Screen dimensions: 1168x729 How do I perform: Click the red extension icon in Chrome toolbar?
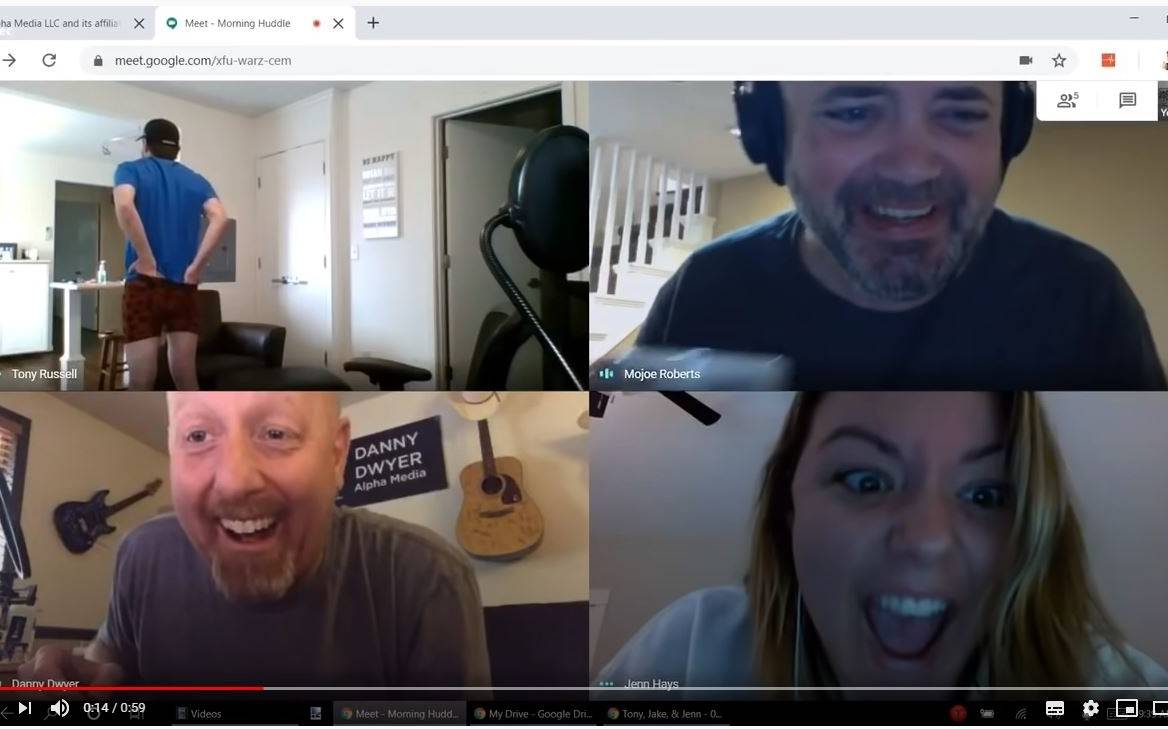coord(1108,60)
